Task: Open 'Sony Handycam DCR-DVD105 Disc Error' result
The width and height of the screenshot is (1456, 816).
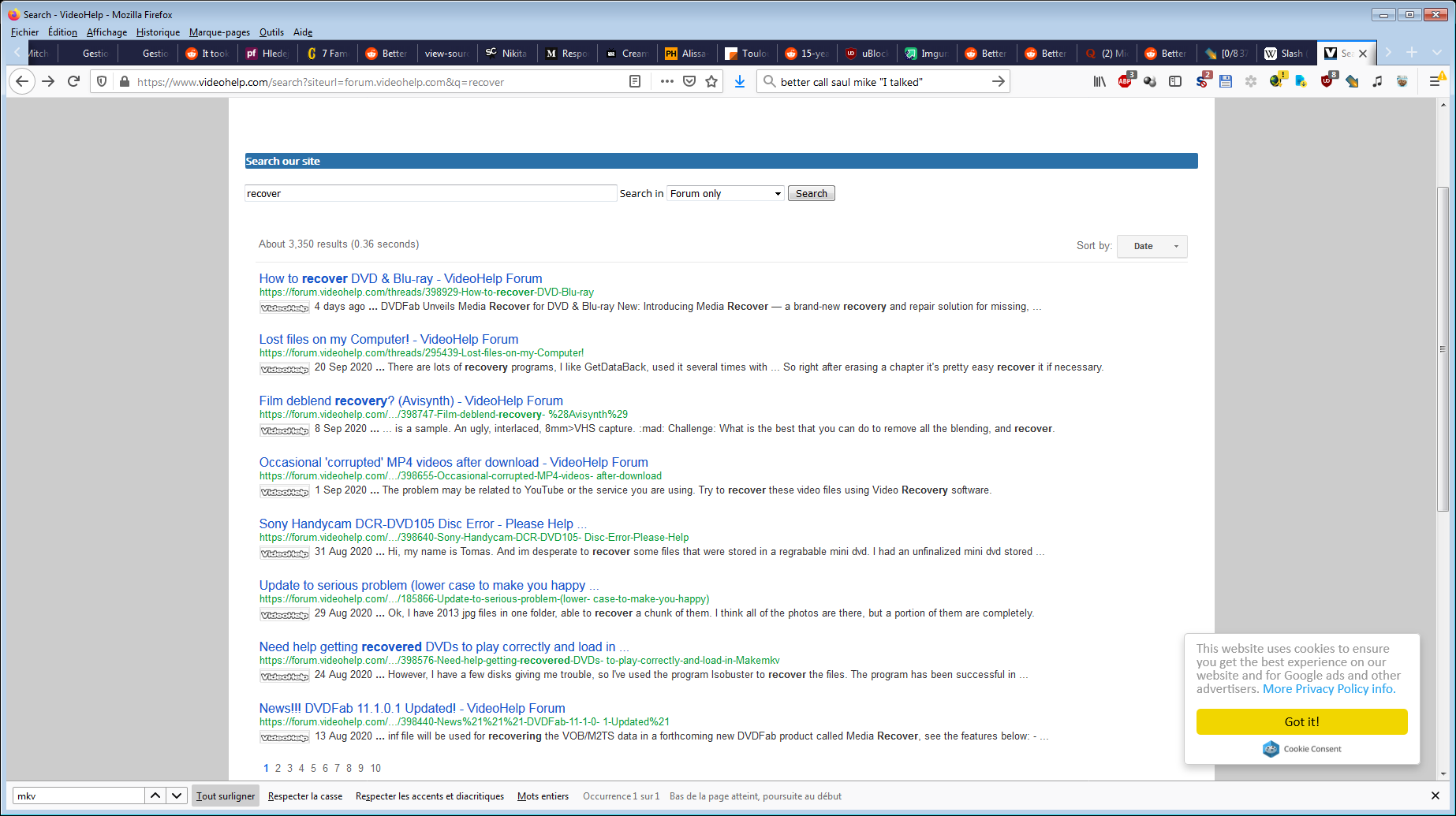Action: point(423,524)
